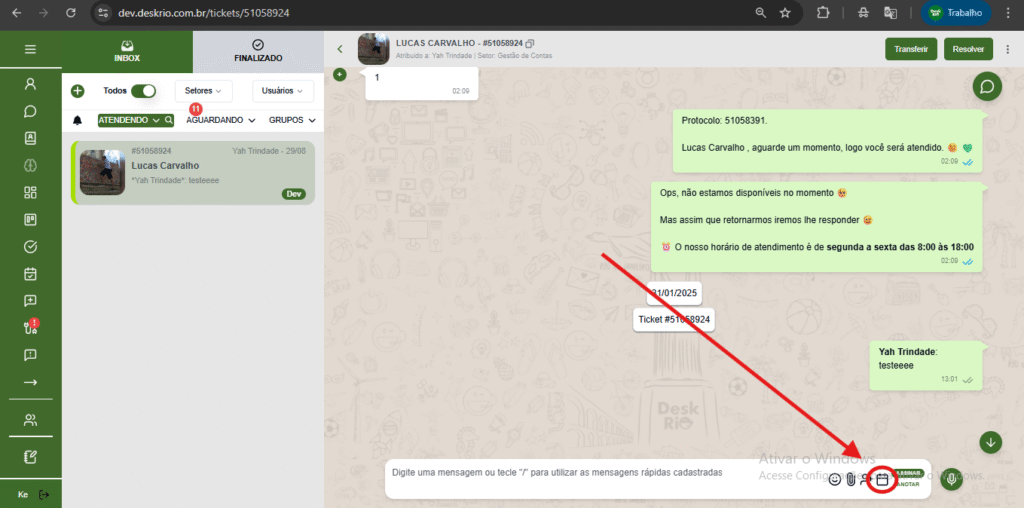This screenshot has width=1024, height=508.
Task: Click the Resolver button
Action: point(968,49)
